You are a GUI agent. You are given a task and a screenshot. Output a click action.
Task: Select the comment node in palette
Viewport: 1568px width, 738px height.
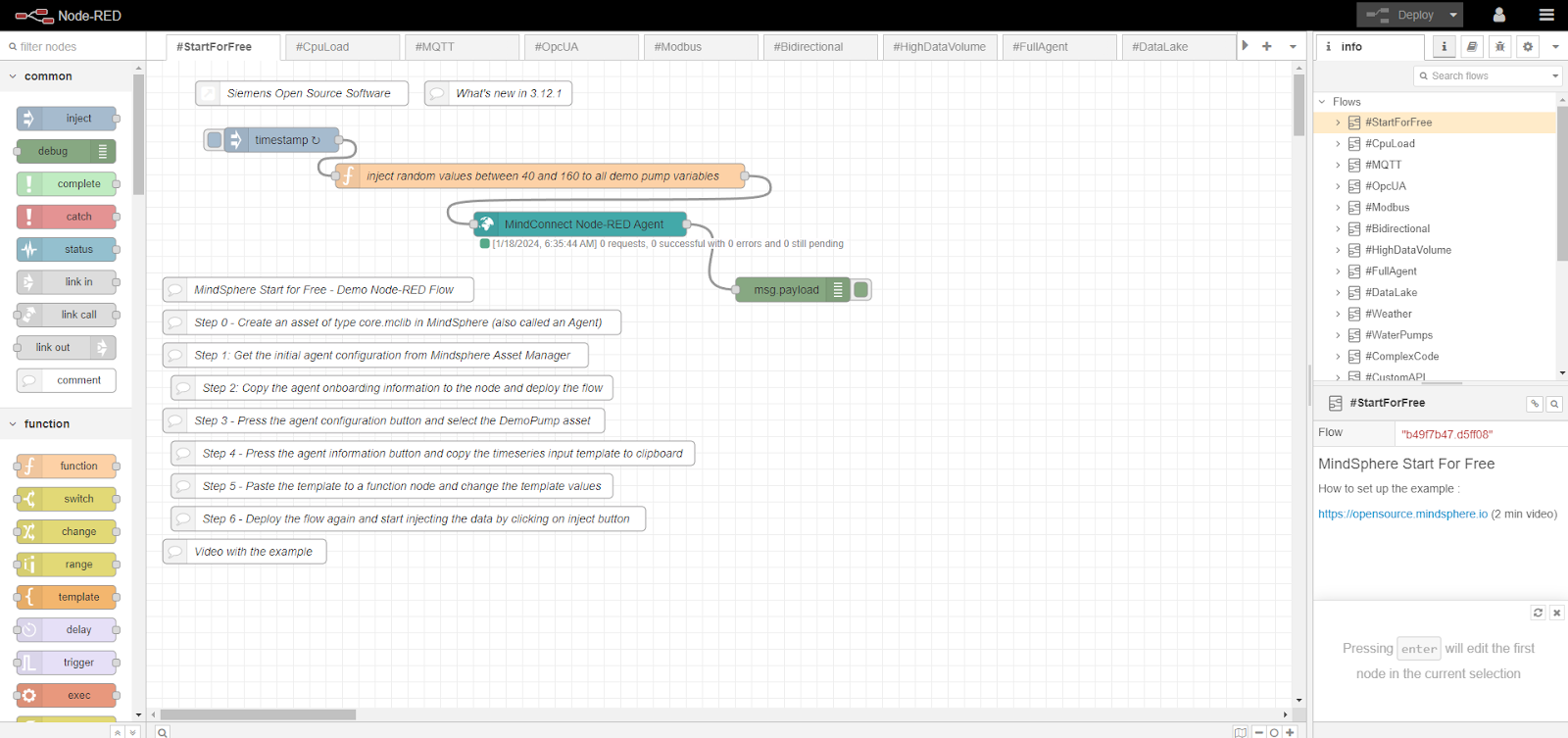pos(67,380)
